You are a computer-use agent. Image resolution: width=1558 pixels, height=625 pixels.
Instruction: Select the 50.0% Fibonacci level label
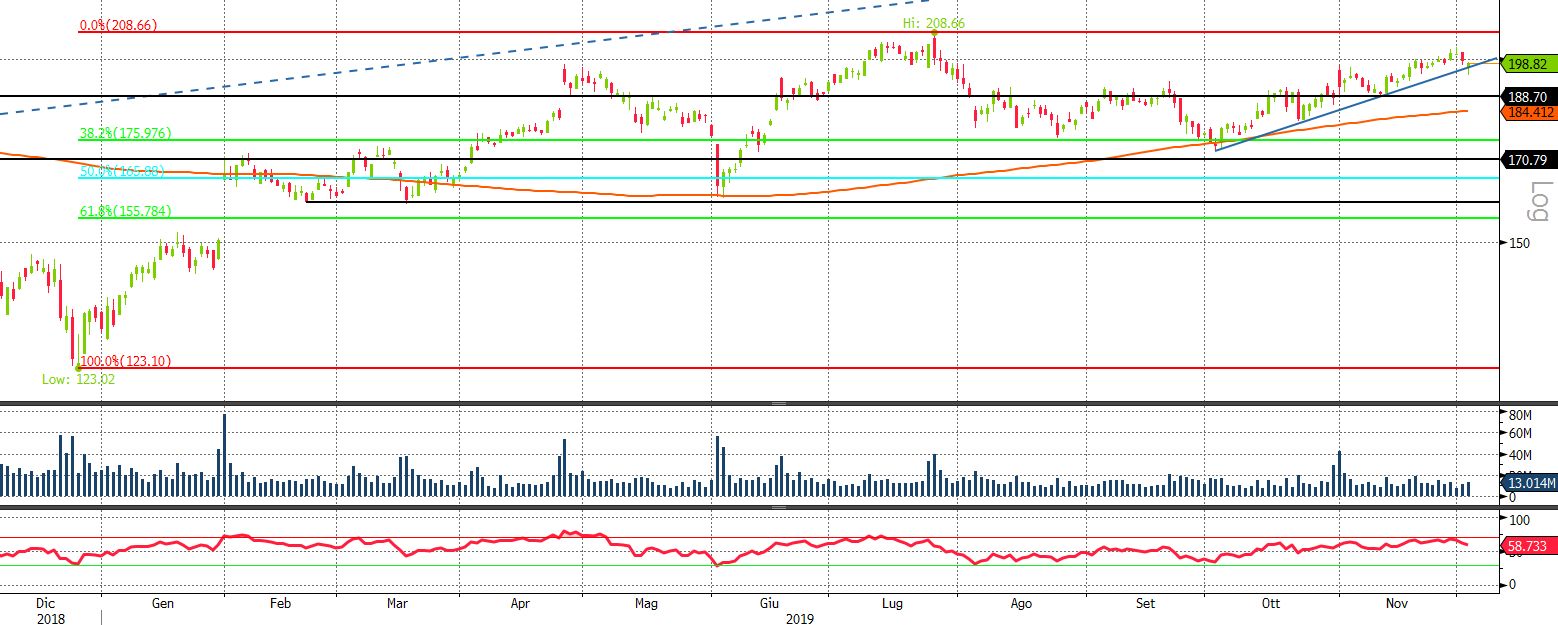point(121,171)
